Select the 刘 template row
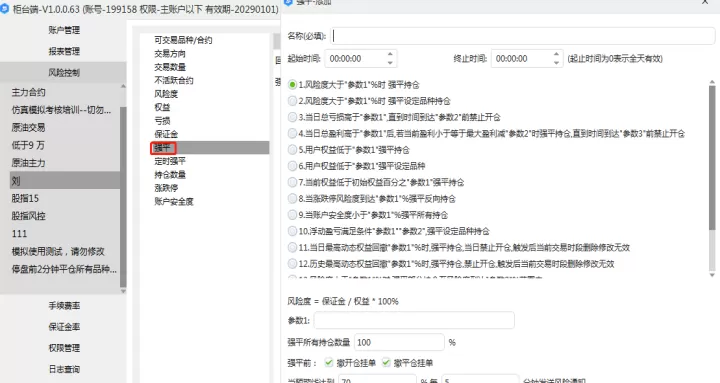Viewport: 720px width, 383px height. coord(64,180)
